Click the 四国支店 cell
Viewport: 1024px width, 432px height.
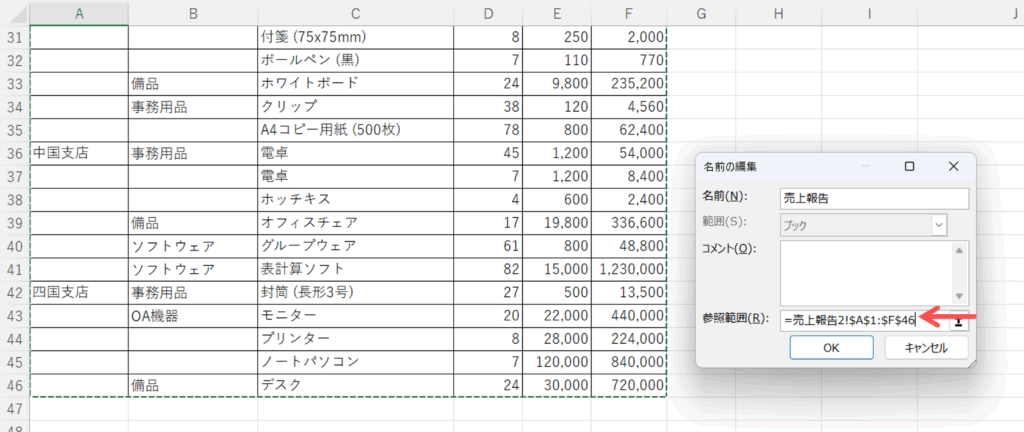point(79,293)
